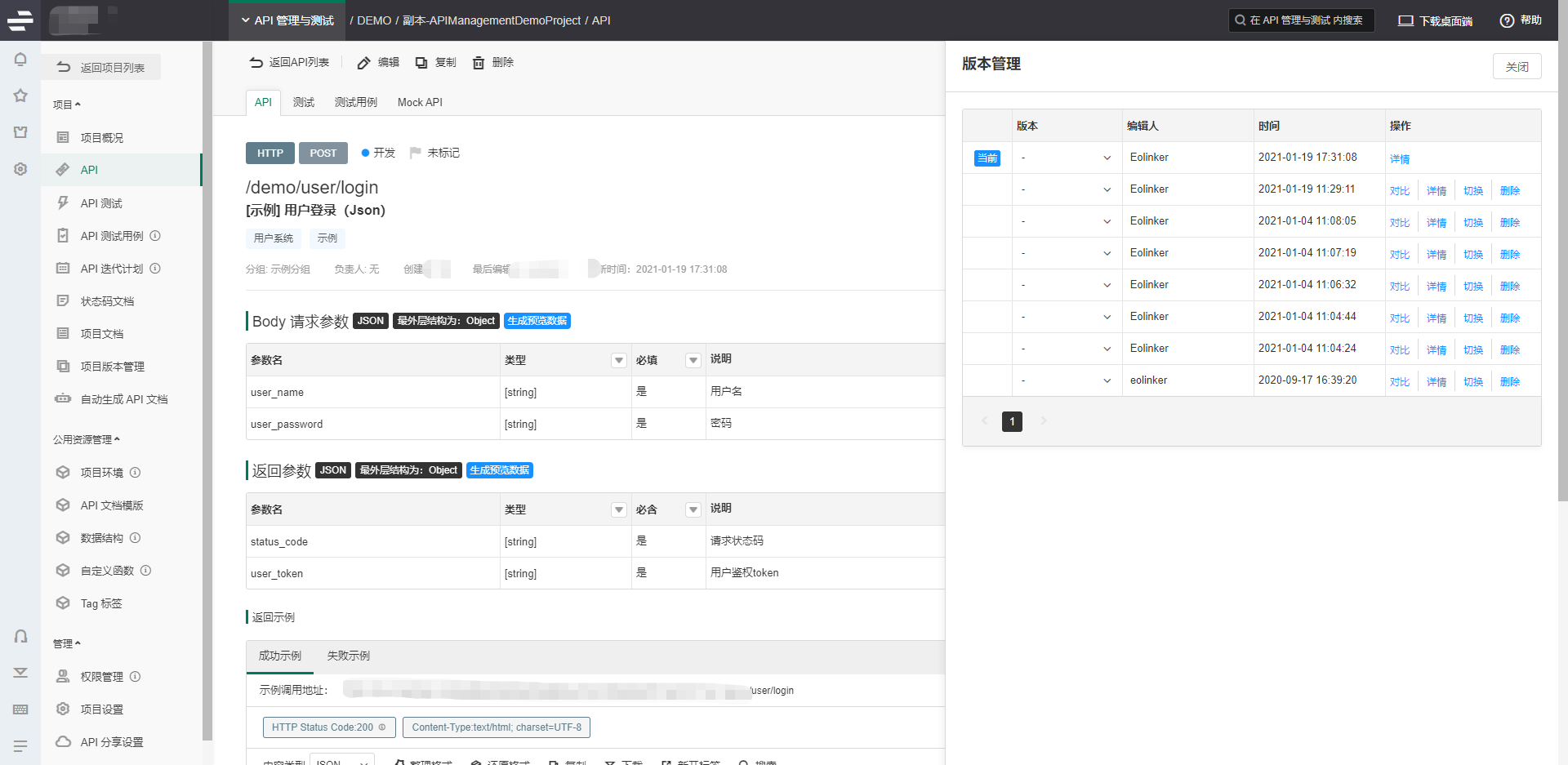Image resolution: width=1568 pixels, height=765 pixels.
Task: Click the Content-Type:text/html header tag
Action: pyautogui.click(x=497, y=727)
